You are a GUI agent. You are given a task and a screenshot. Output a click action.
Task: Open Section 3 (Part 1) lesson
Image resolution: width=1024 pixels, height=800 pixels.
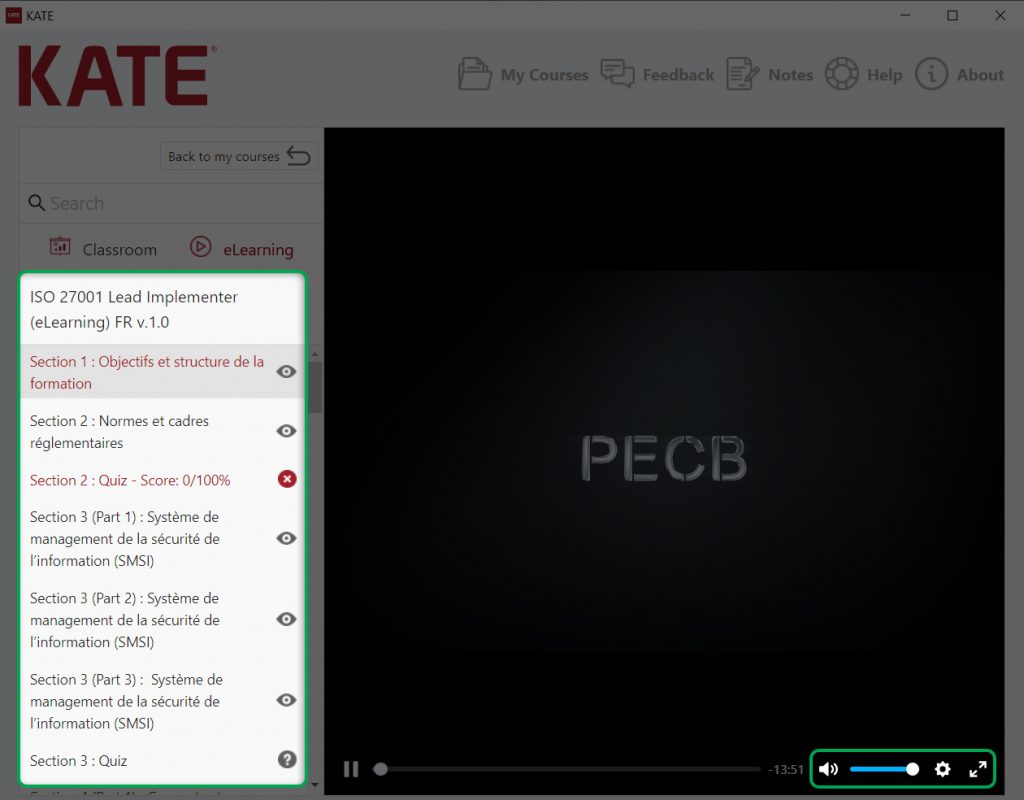tap(163, 539)
